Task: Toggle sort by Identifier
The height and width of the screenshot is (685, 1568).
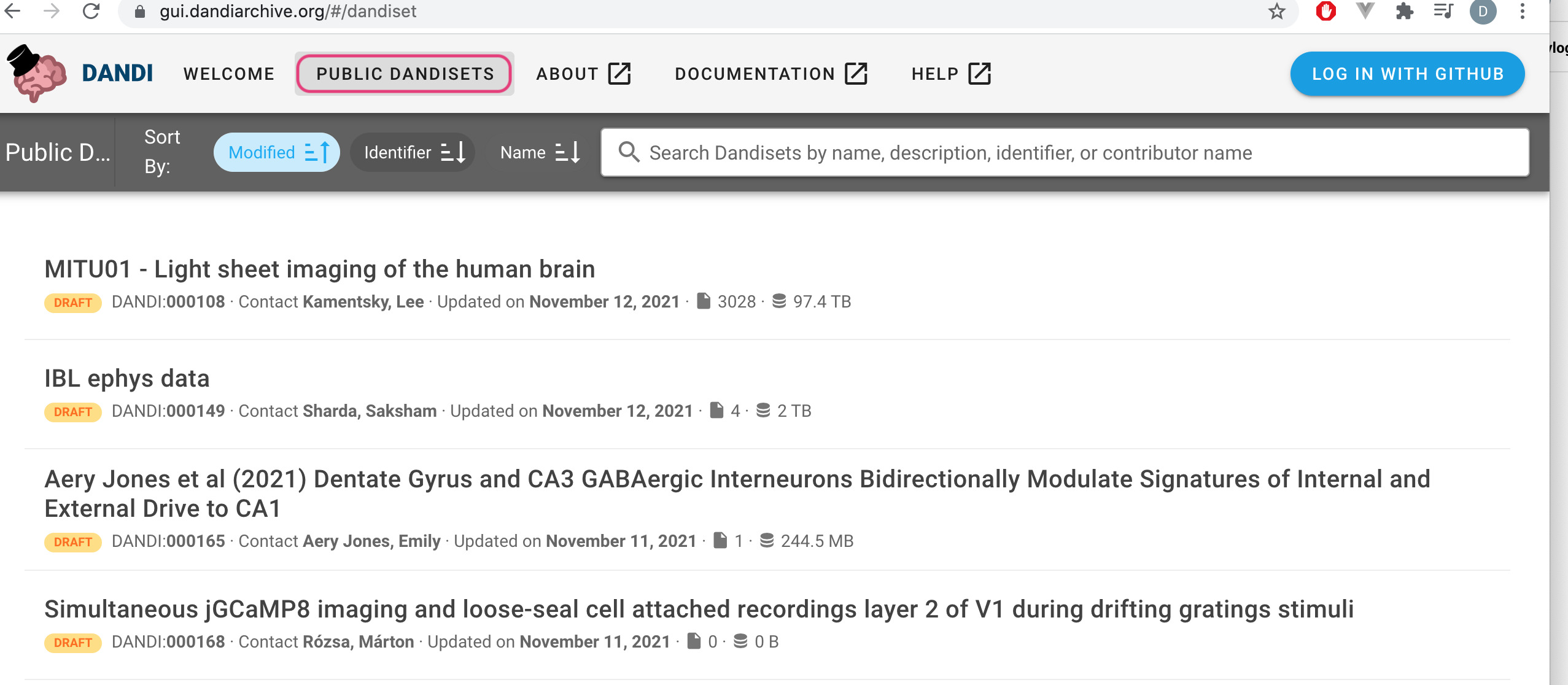Action: click(x=413, y=152)
